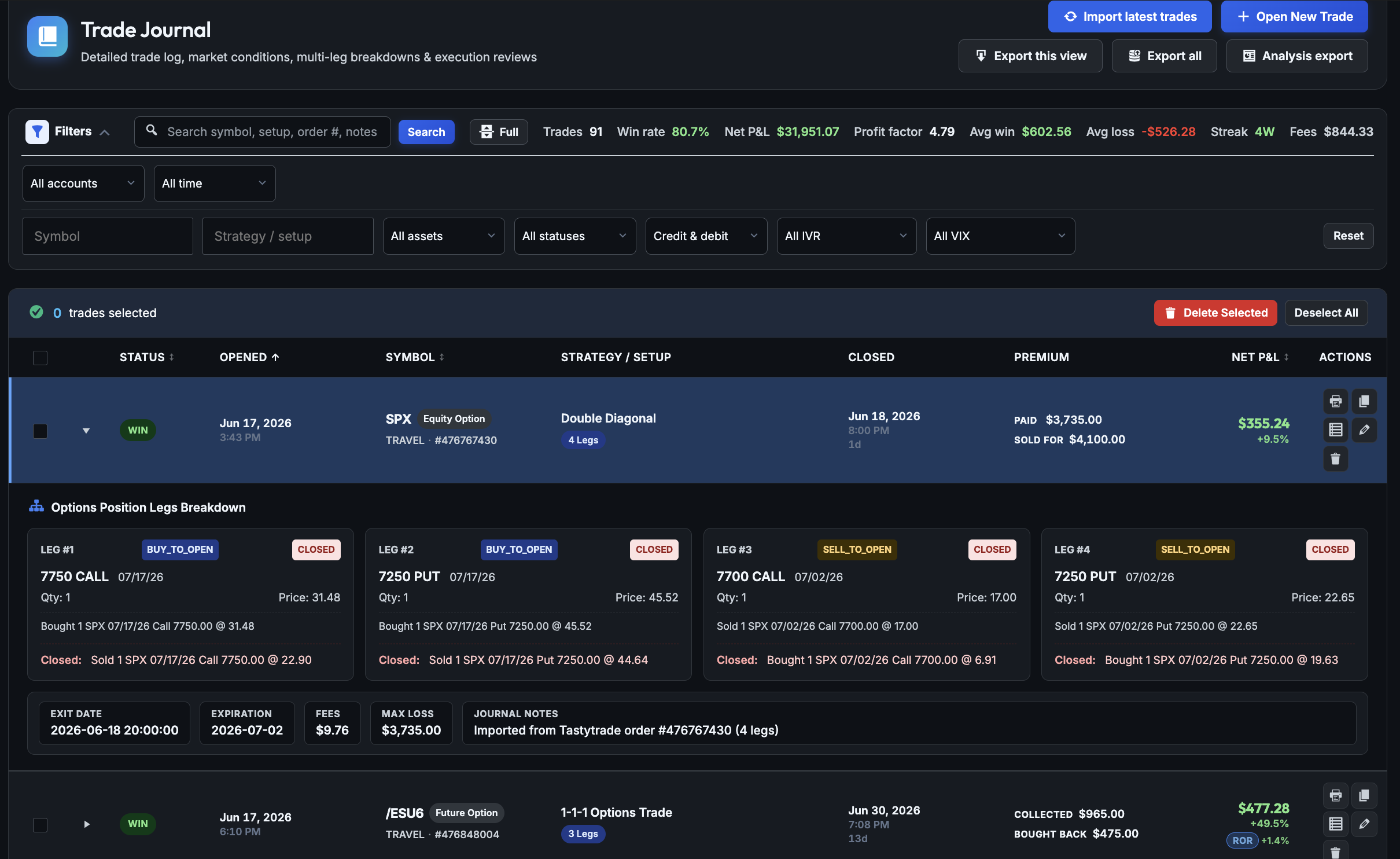
Task: Click the magnifier icon in search box
Action: tap(152, 130)
